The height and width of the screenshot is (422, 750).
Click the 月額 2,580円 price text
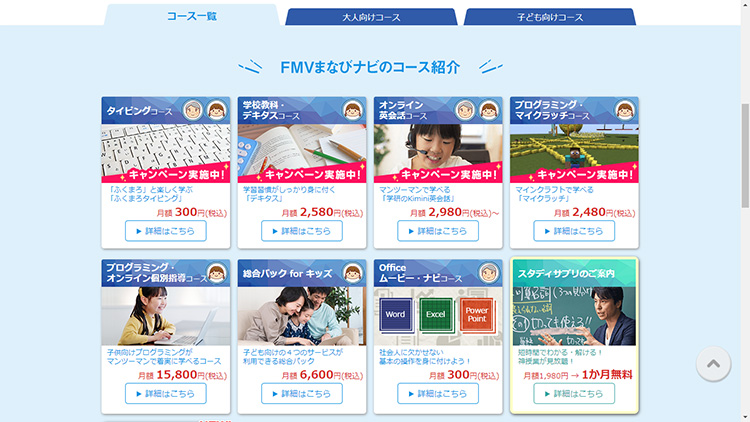322,212
